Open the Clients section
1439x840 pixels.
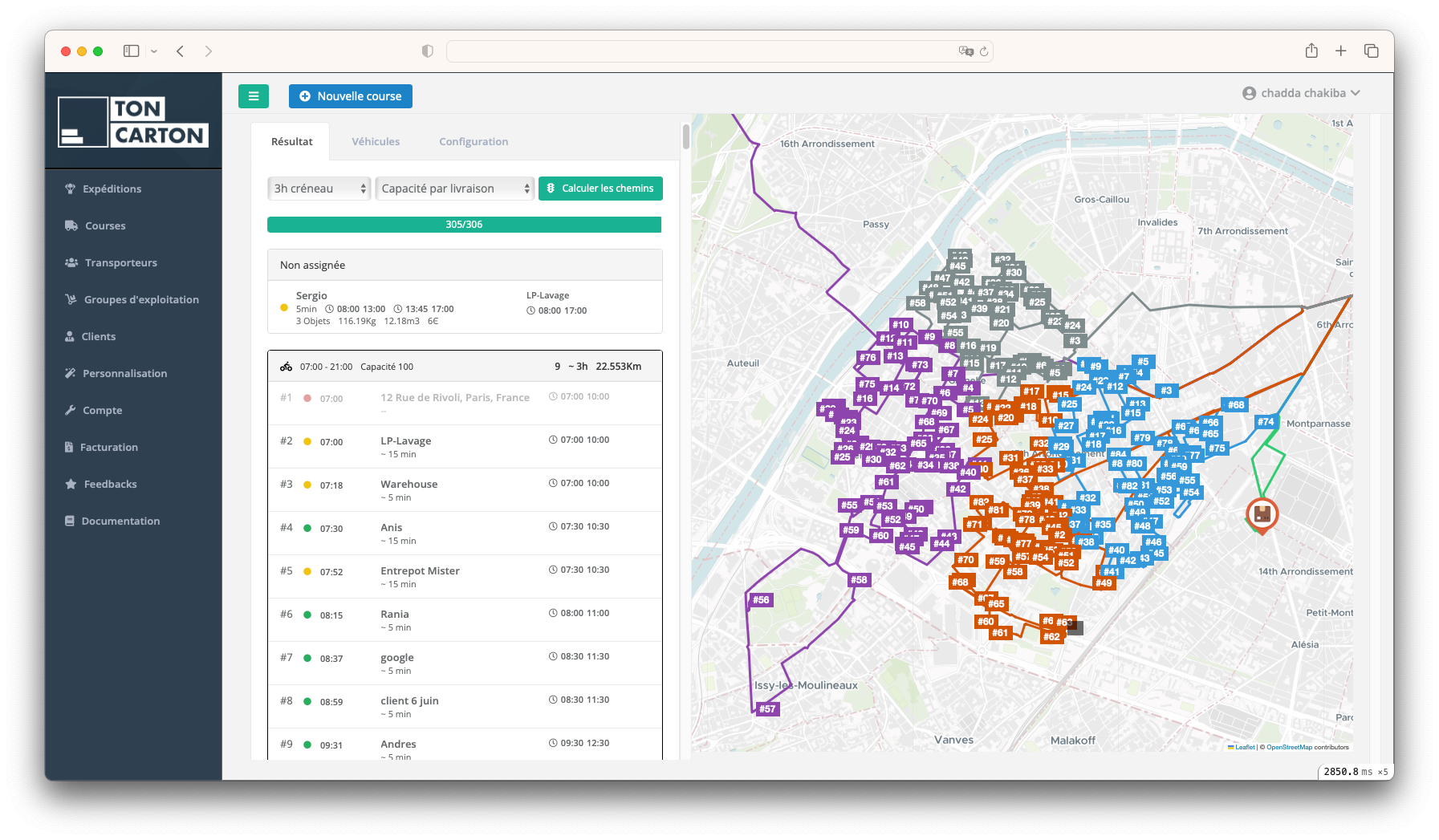coord(100,336)
